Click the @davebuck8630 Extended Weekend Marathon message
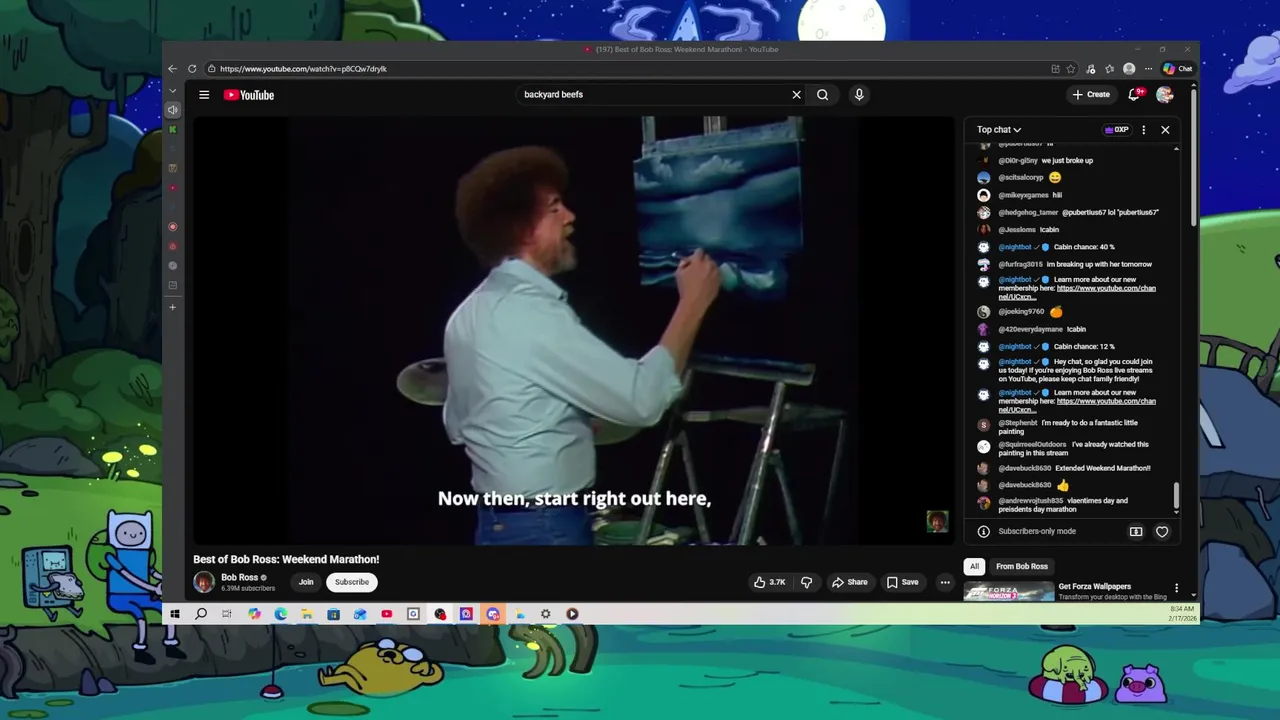 pos(1074,468)
